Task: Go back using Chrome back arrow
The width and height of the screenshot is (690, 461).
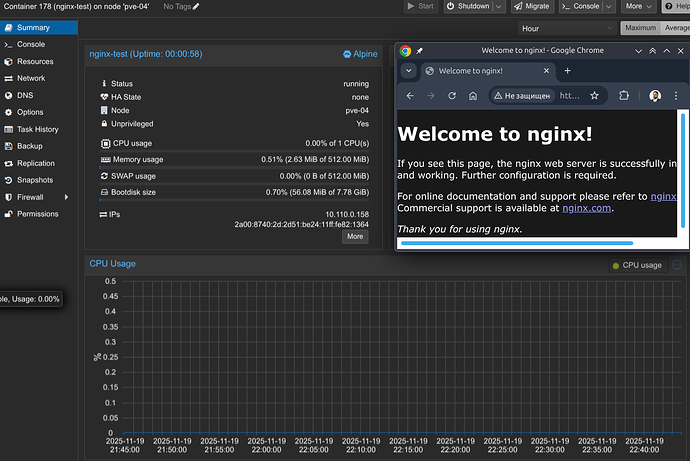Action: (x=408, y=96)
